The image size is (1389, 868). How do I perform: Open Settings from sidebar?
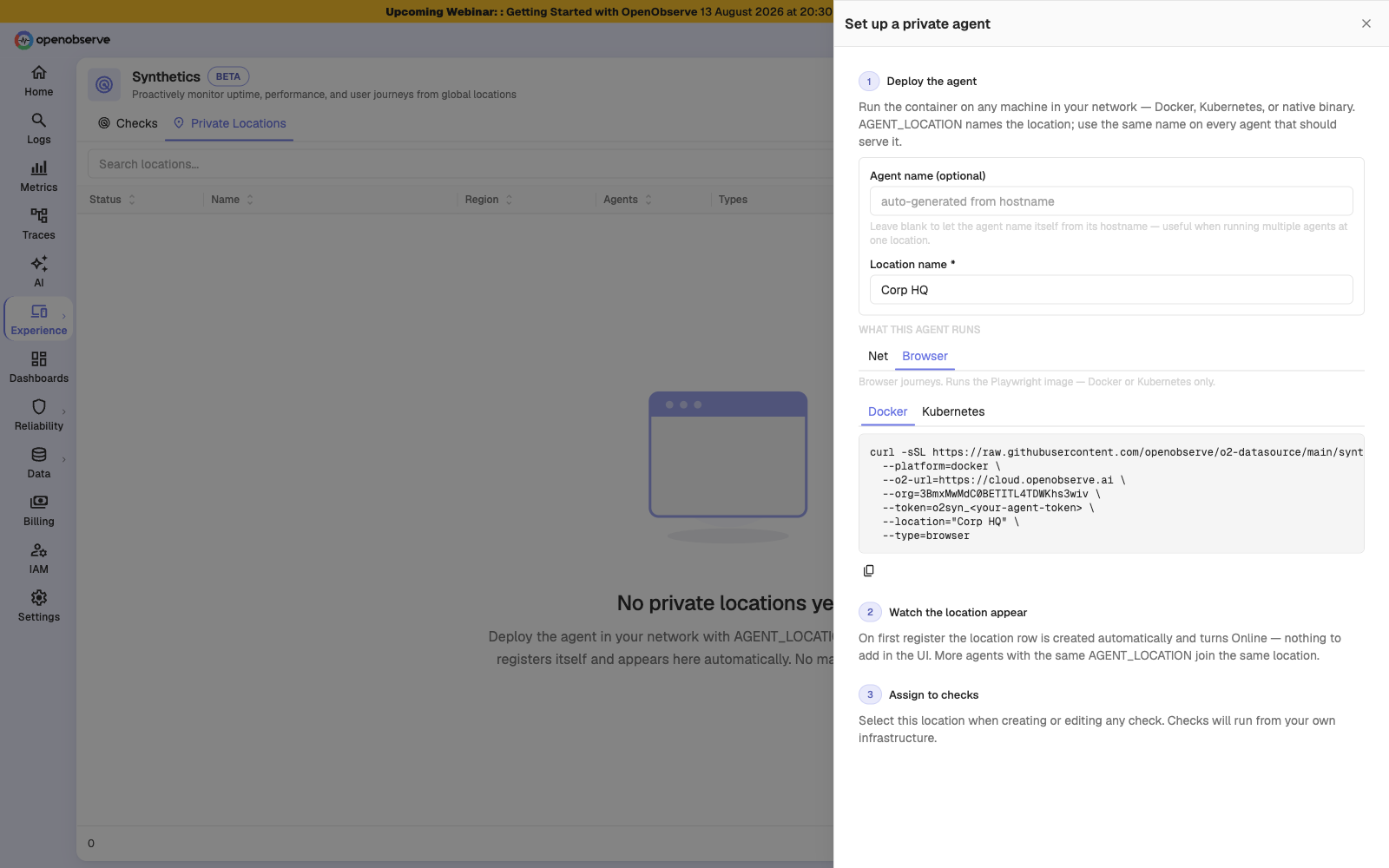[x=38, y=606]
